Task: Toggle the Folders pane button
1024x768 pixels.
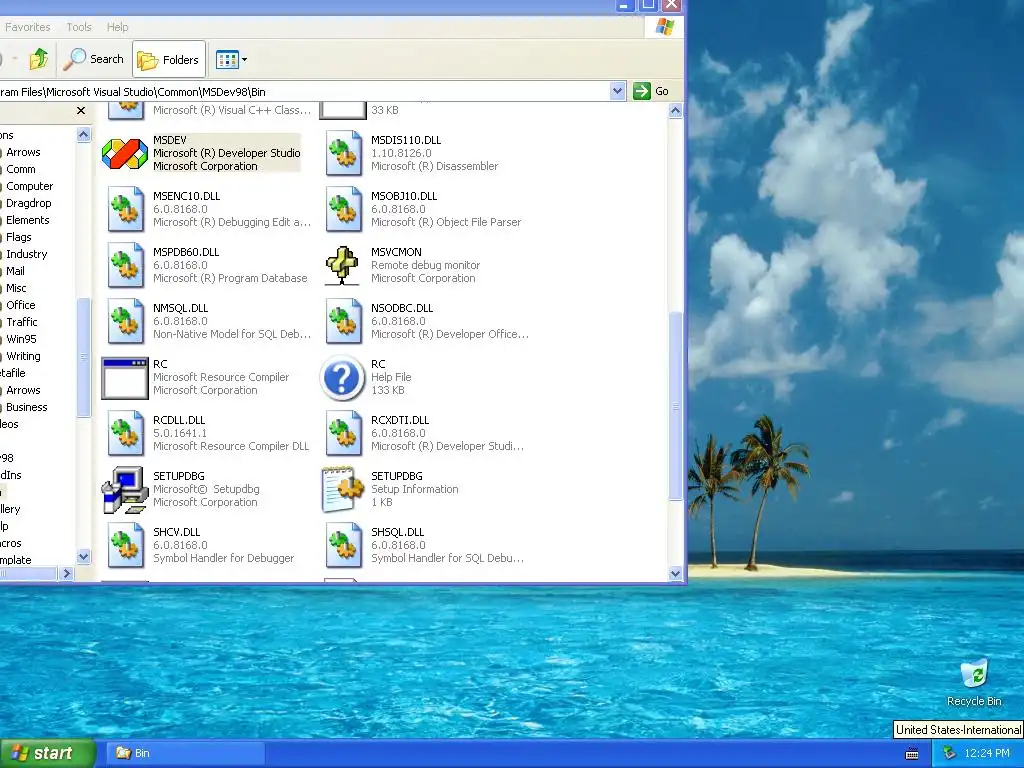Action: pos(168,59)
